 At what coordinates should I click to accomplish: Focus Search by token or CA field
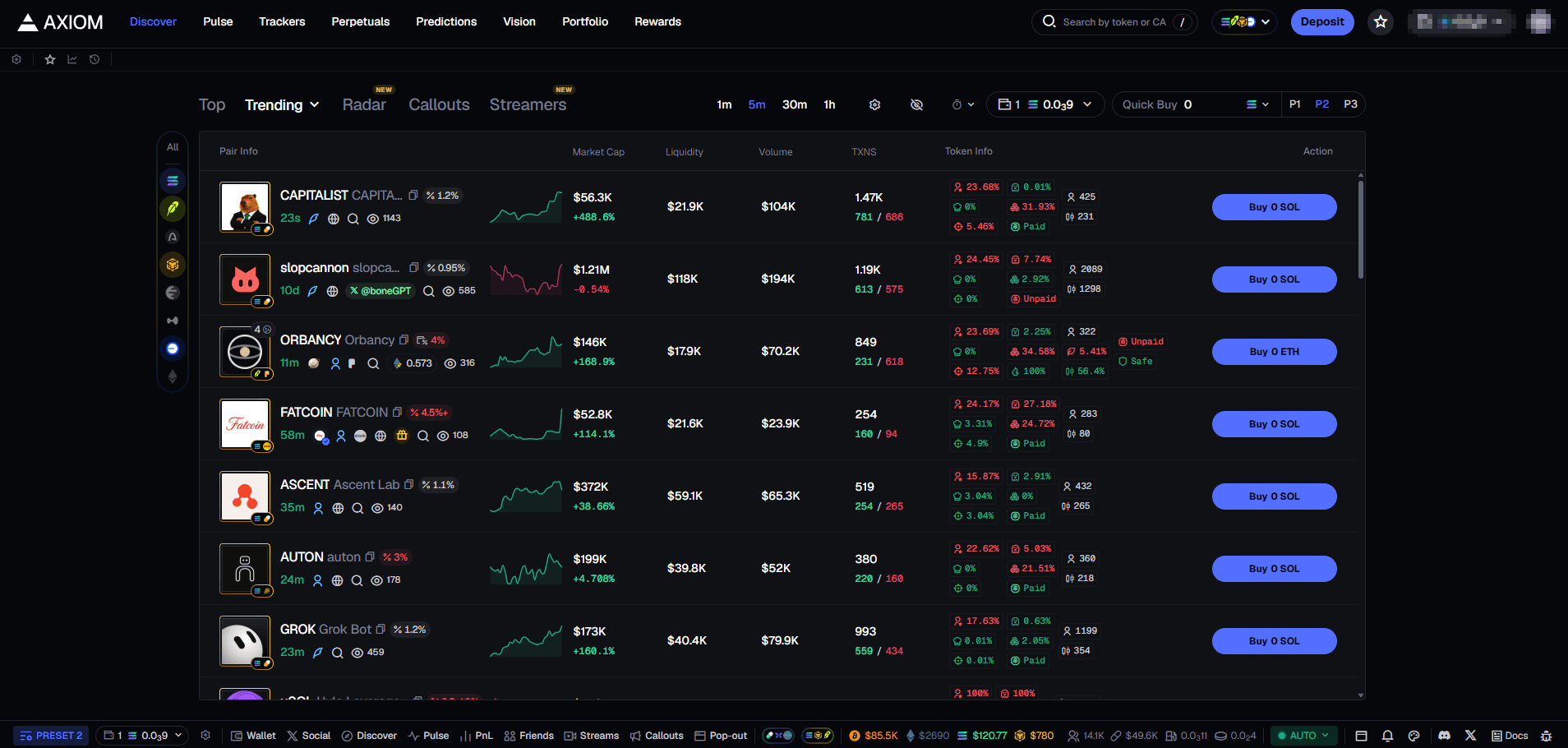(x=1114, y=22)
